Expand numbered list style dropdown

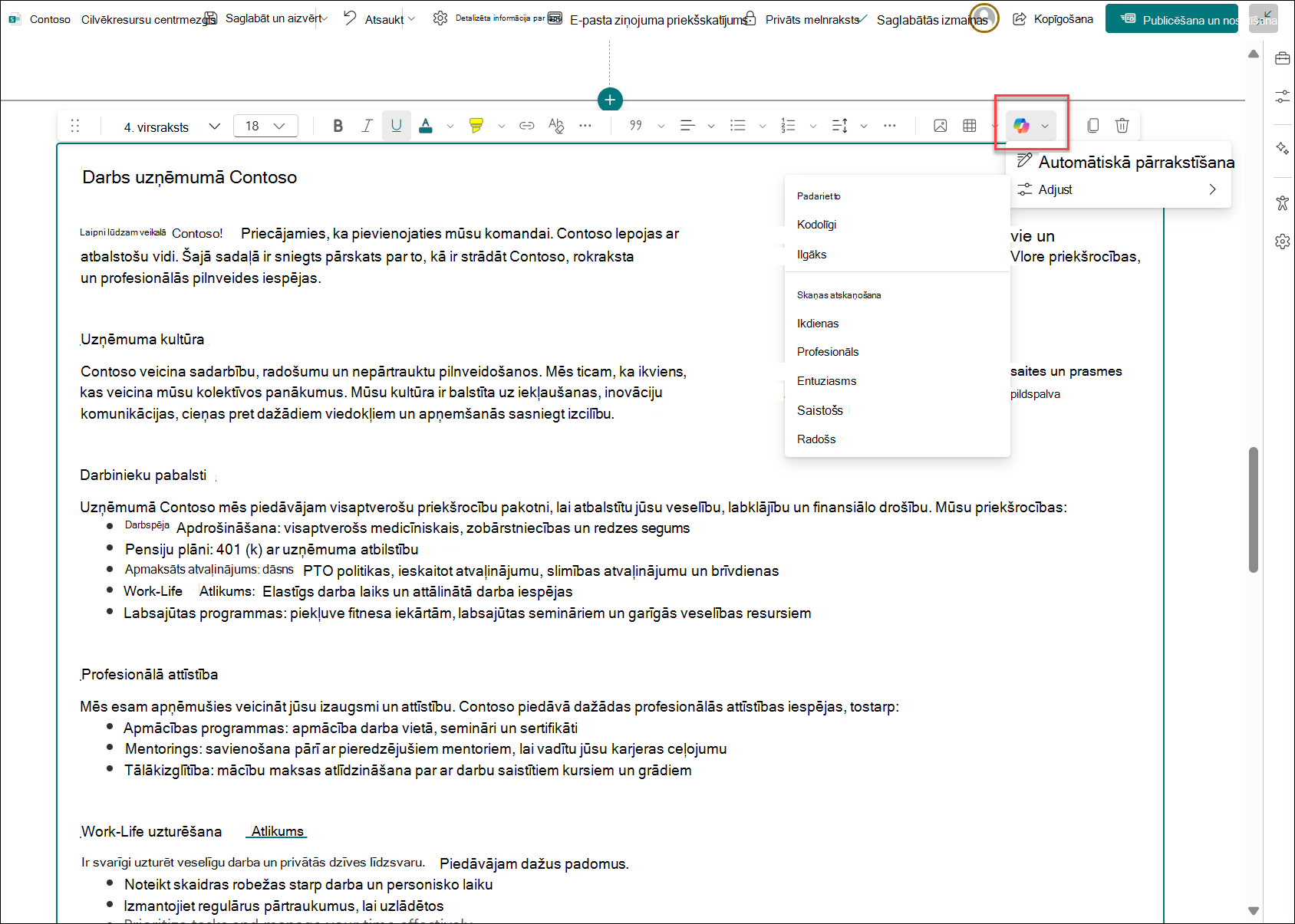click(813, 126)
